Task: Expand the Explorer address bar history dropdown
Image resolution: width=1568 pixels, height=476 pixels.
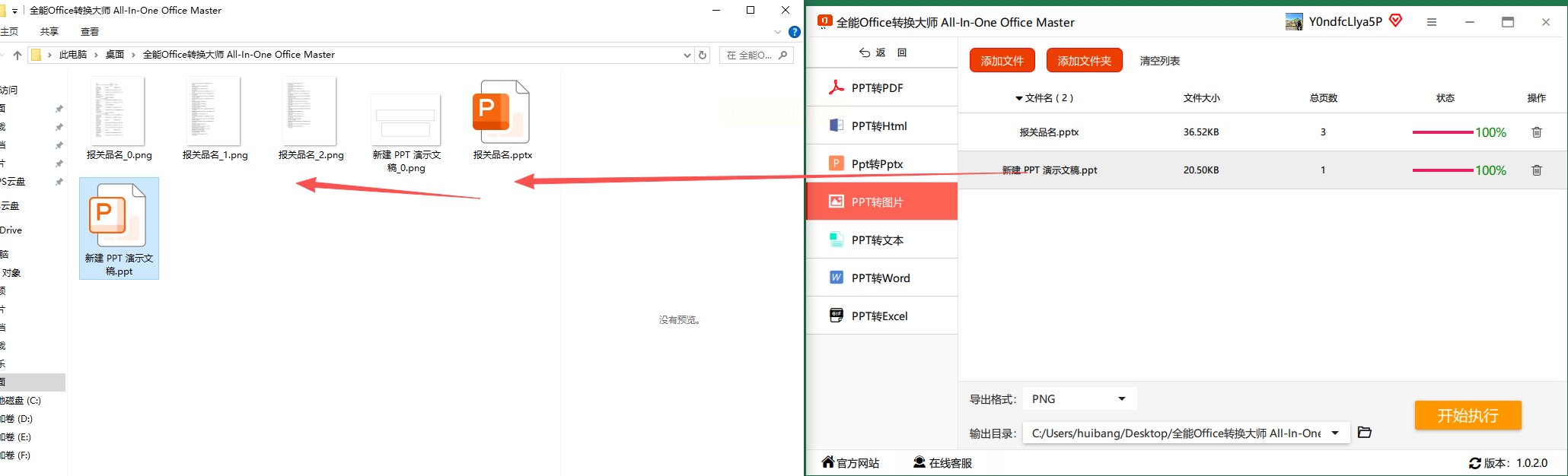Action: (687, 55)
